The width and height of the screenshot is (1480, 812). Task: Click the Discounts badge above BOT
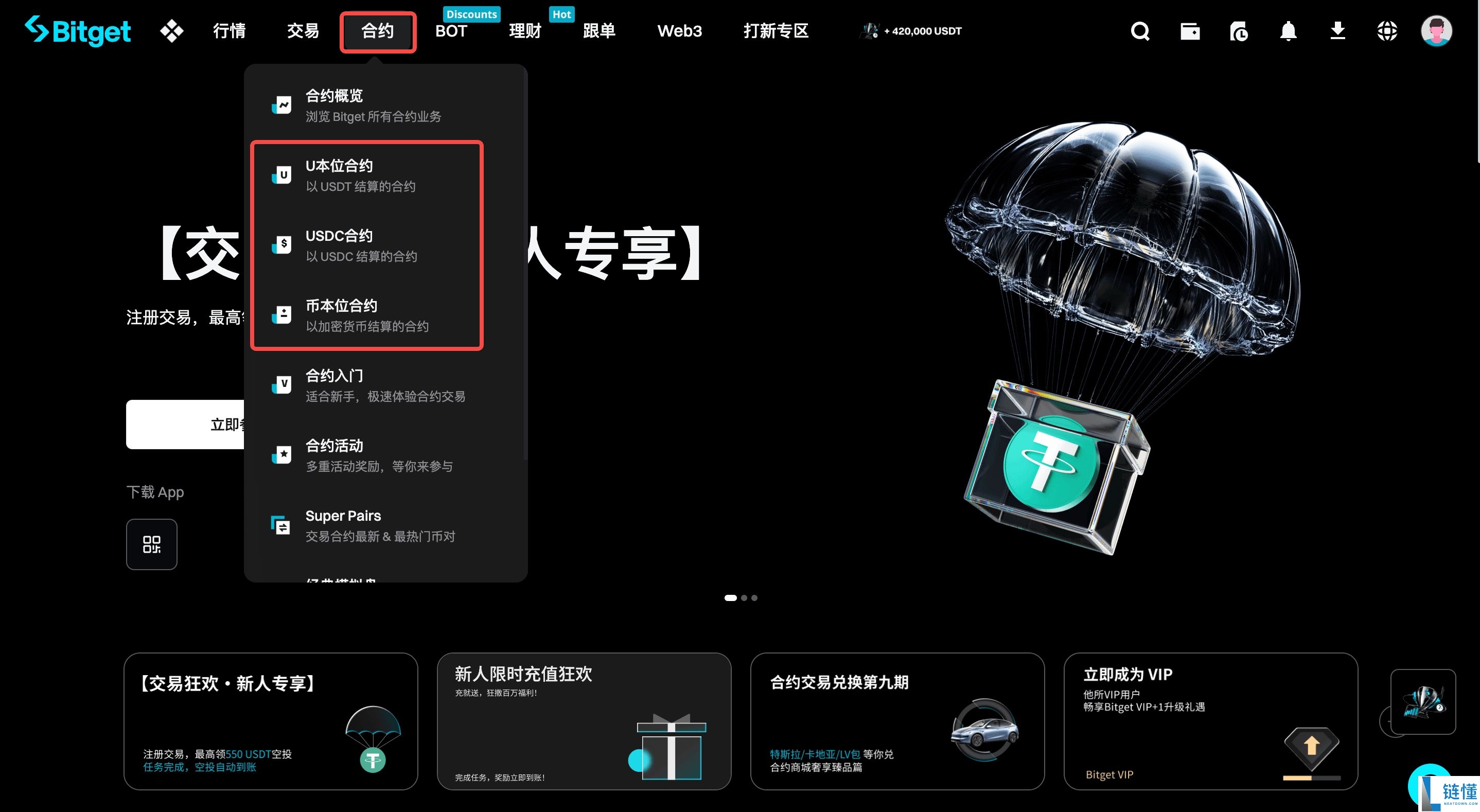(x=472, y=14)
